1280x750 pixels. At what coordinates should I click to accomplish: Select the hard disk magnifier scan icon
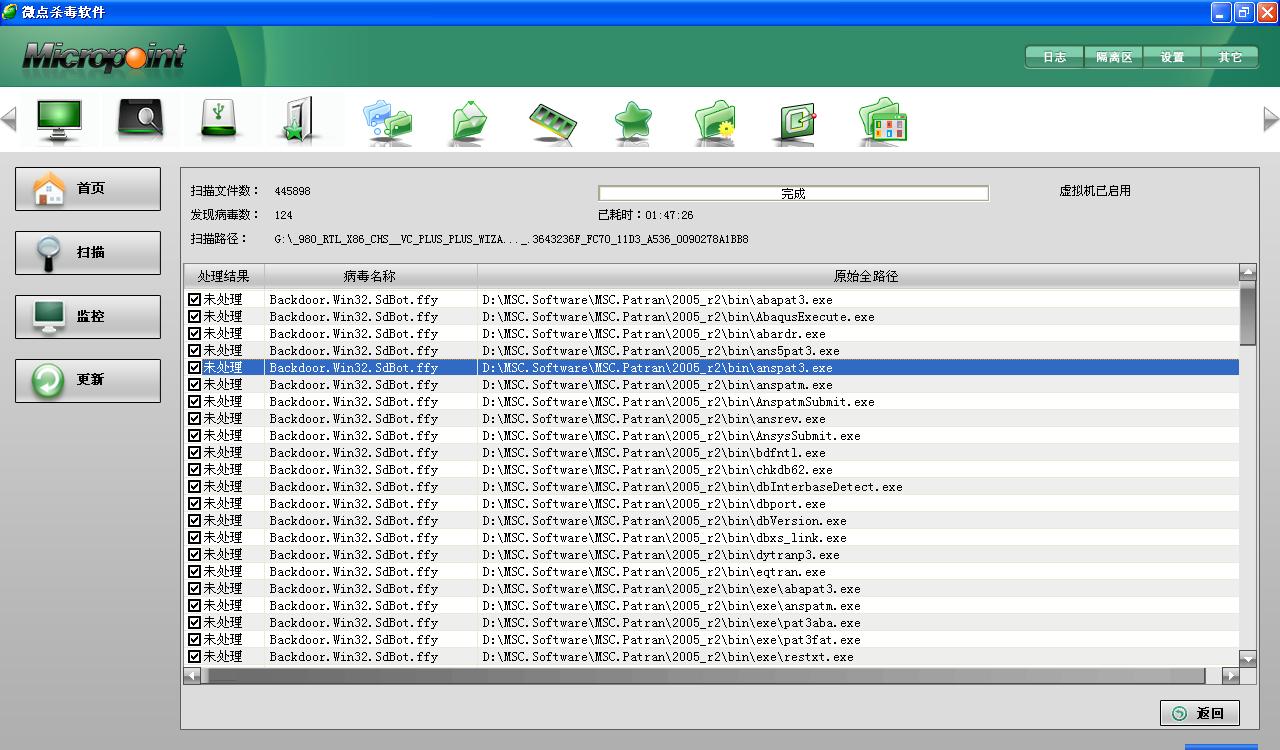click(140, 120)
